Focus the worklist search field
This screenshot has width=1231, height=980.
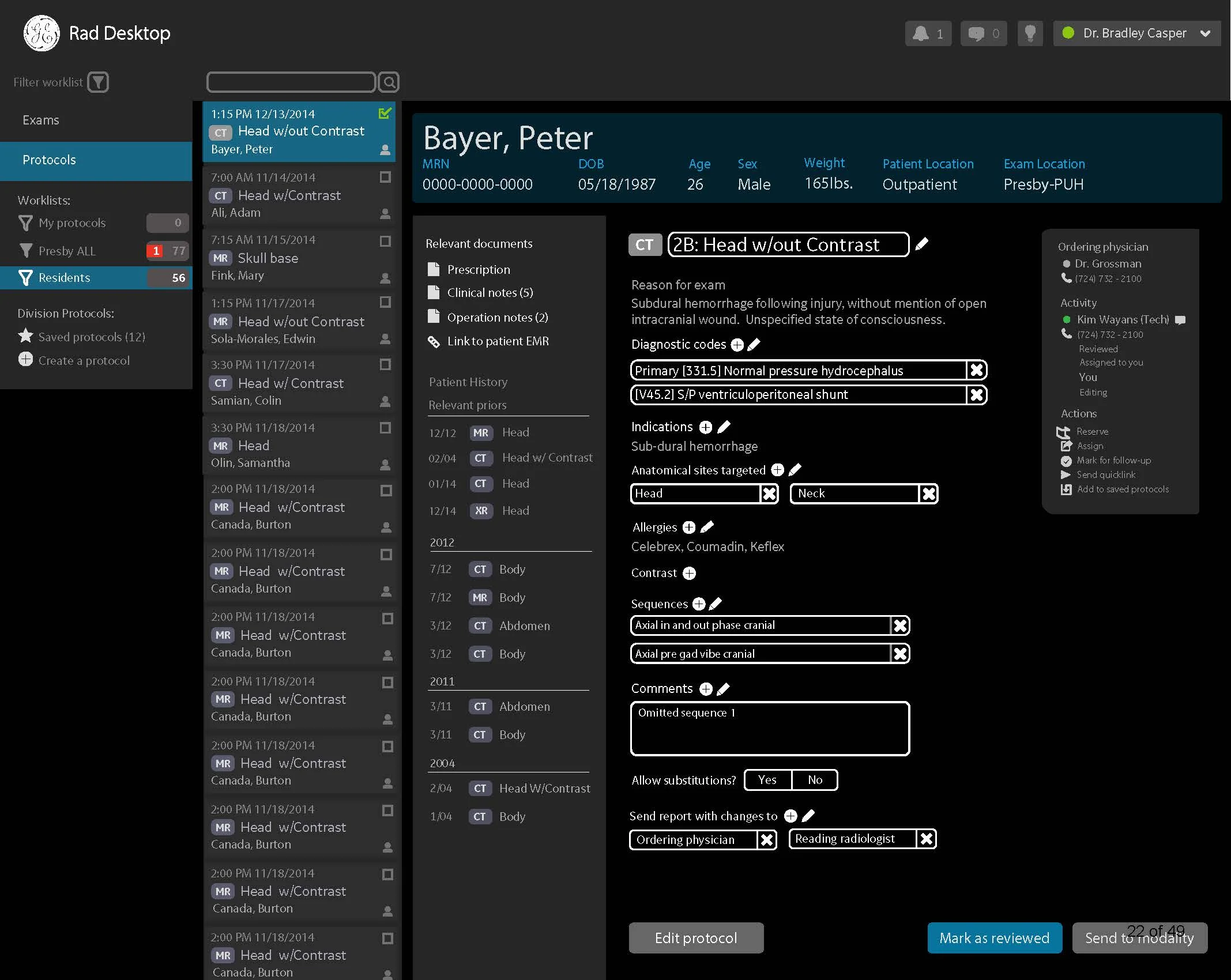coord(291,82)
